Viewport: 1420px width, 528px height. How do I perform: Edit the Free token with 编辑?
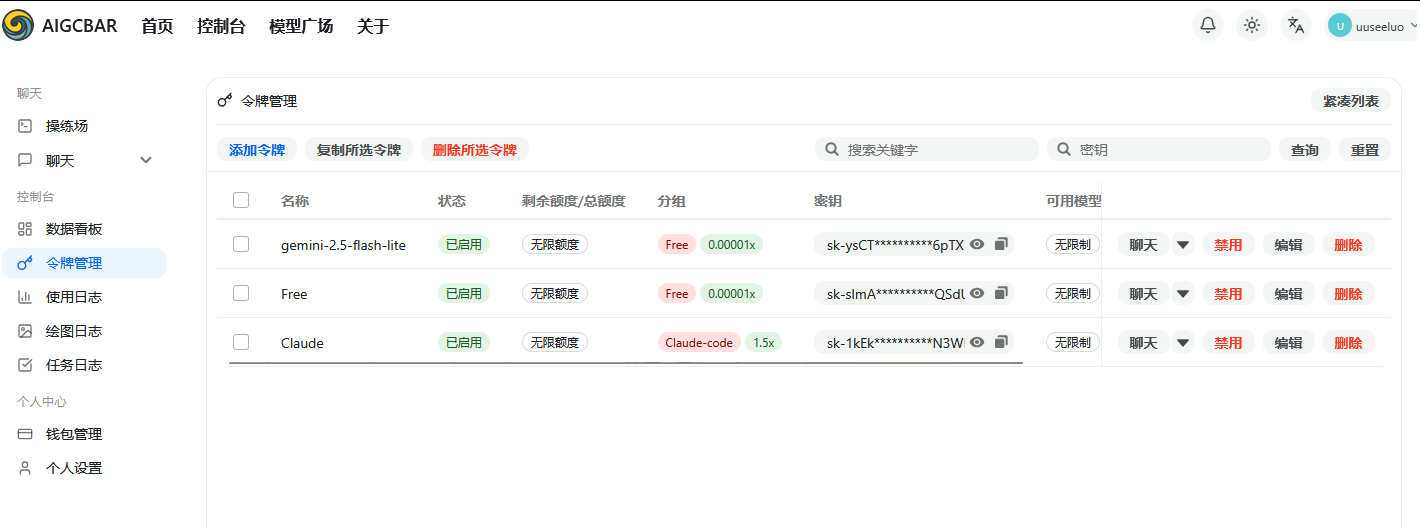[1289, 294]
